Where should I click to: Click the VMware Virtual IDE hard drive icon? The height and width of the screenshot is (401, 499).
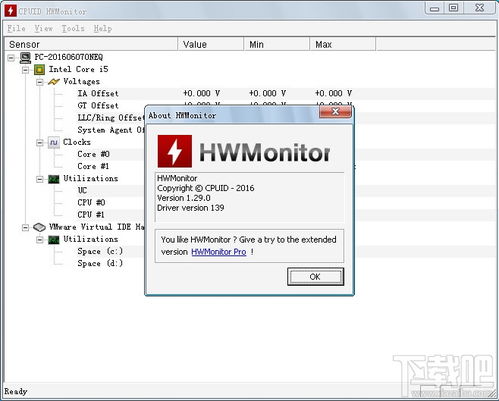pos(39,227)
